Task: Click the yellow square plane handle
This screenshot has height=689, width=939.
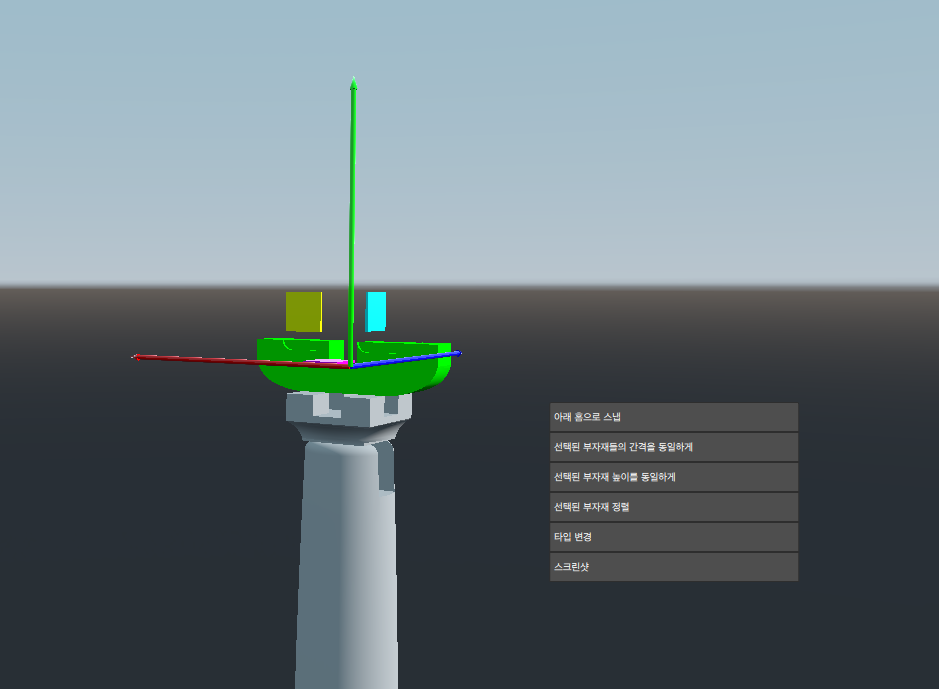Action: (x=303, y=311)
